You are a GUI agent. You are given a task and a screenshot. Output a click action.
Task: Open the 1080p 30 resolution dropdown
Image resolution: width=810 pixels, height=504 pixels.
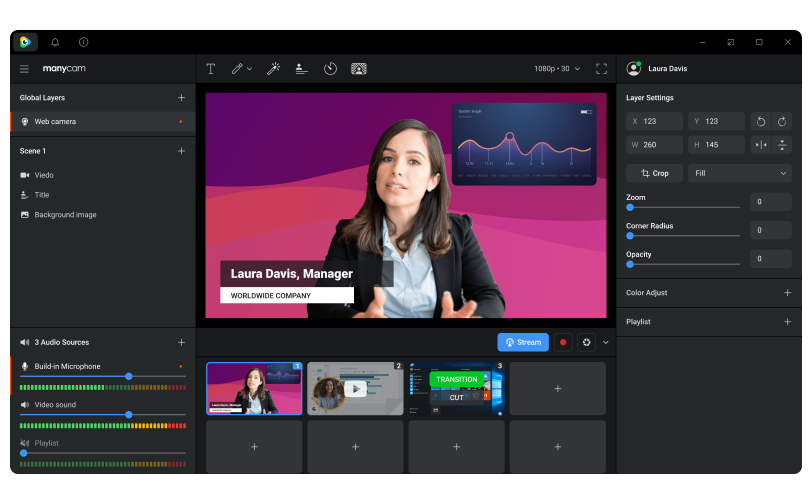point(557,69)
